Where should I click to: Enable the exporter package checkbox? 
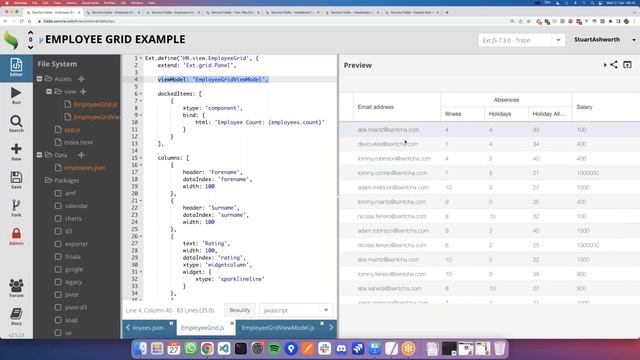pos(58,244)
